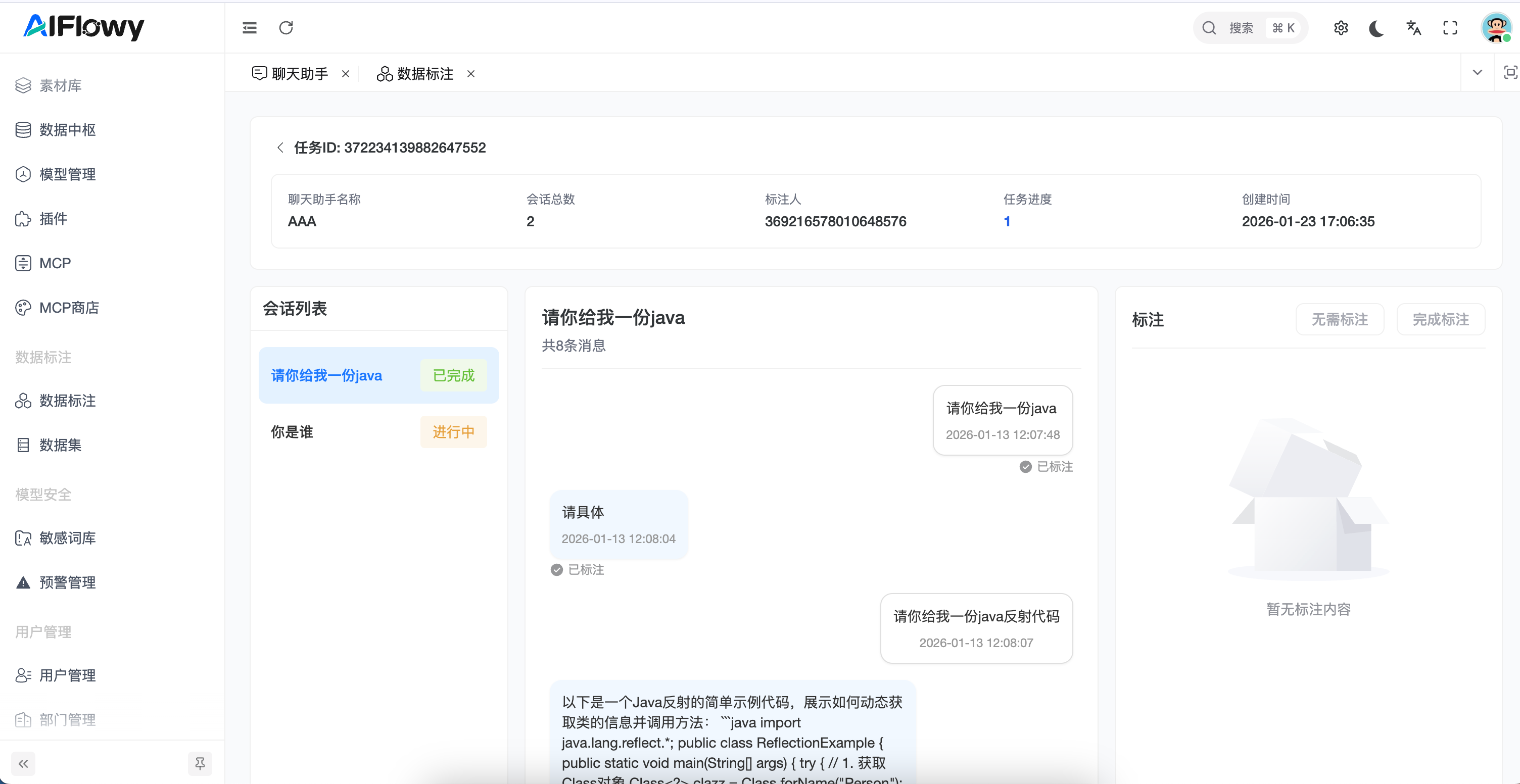Click the refresh icon in top toolbar
1520x784 pixels.
pos(286,28)
